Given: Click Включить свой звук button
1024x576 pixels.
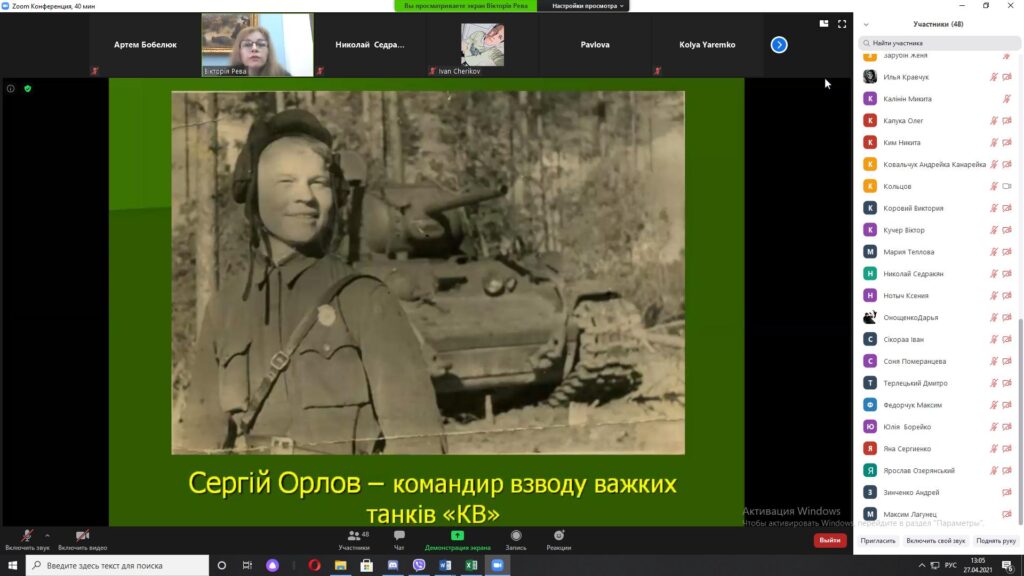Looking at the screenshot, I should [935, 541].
